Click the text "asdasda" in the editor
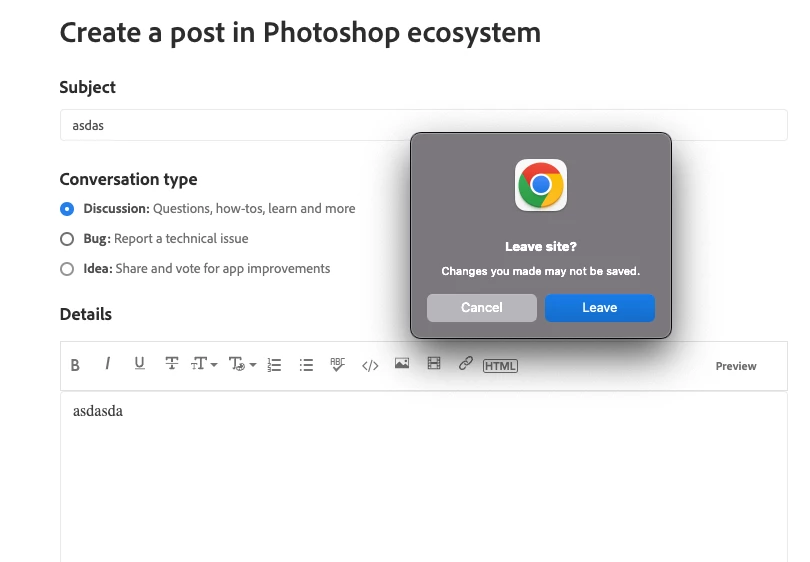This screenshot has width=810, height=562. [x=98, y=411]
